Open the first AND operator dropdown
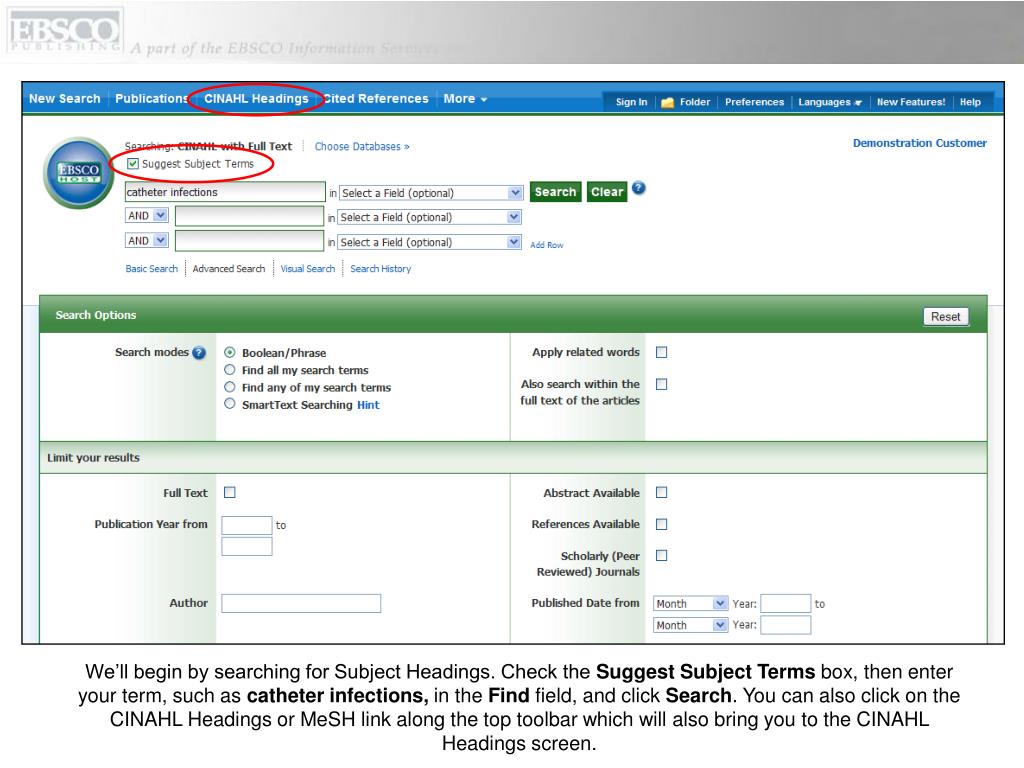The height and width of the screenshot is (768, 1024). (147, 215)
